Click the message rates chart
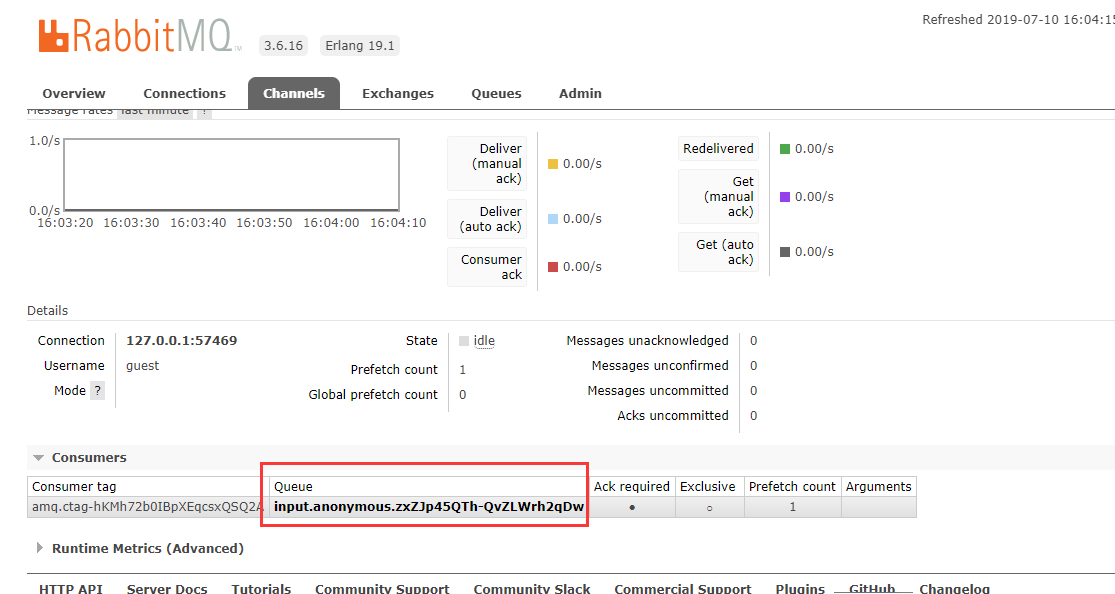The height and width of the screenshot is (594, 1115). (232, 174)
